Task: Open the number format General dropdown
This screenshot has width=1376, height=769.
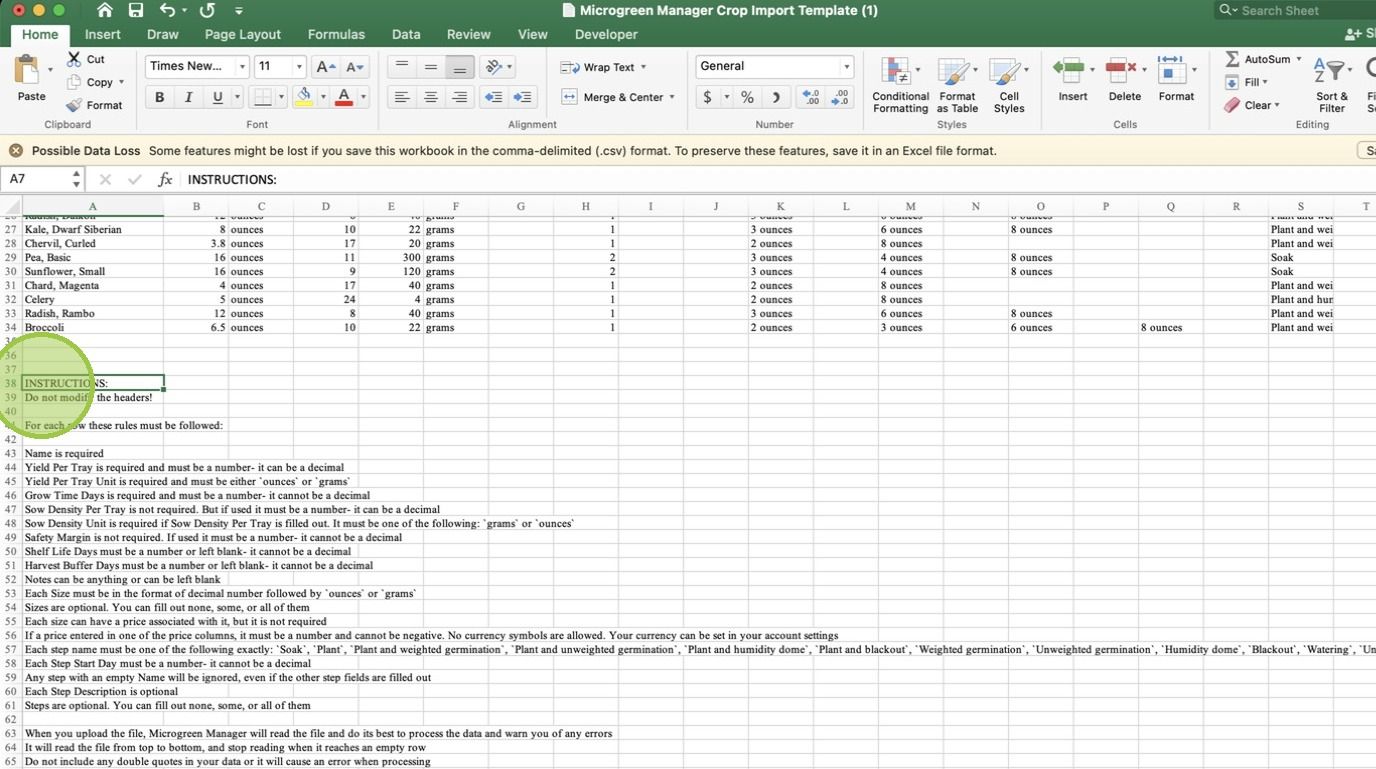Action: (x=846, y=66)
